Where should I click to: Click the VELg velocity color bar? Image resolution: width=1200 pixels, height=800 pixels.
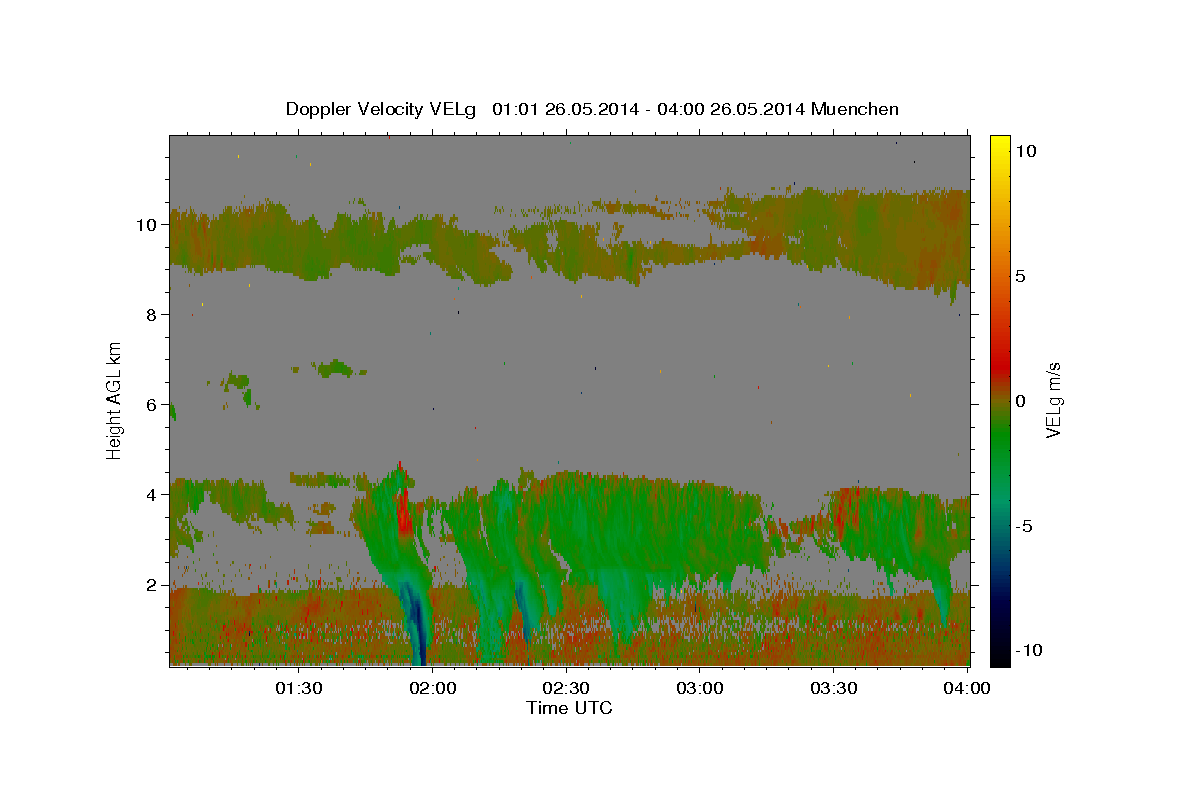1000,400
